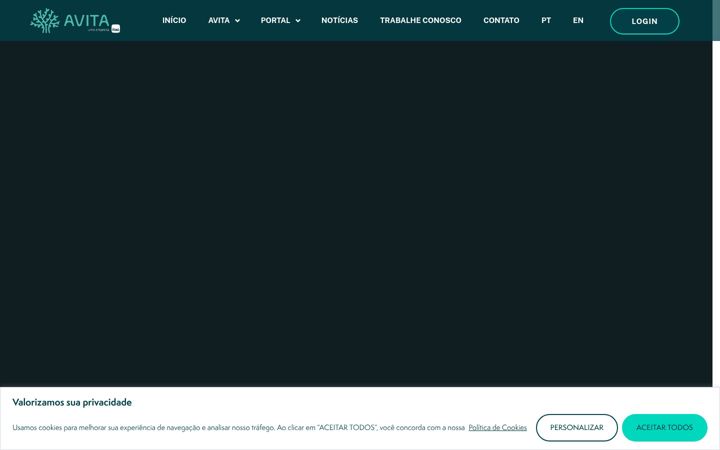Click the PERSONALIZAR cookies button
720x450 pixels.
point(577,428)
